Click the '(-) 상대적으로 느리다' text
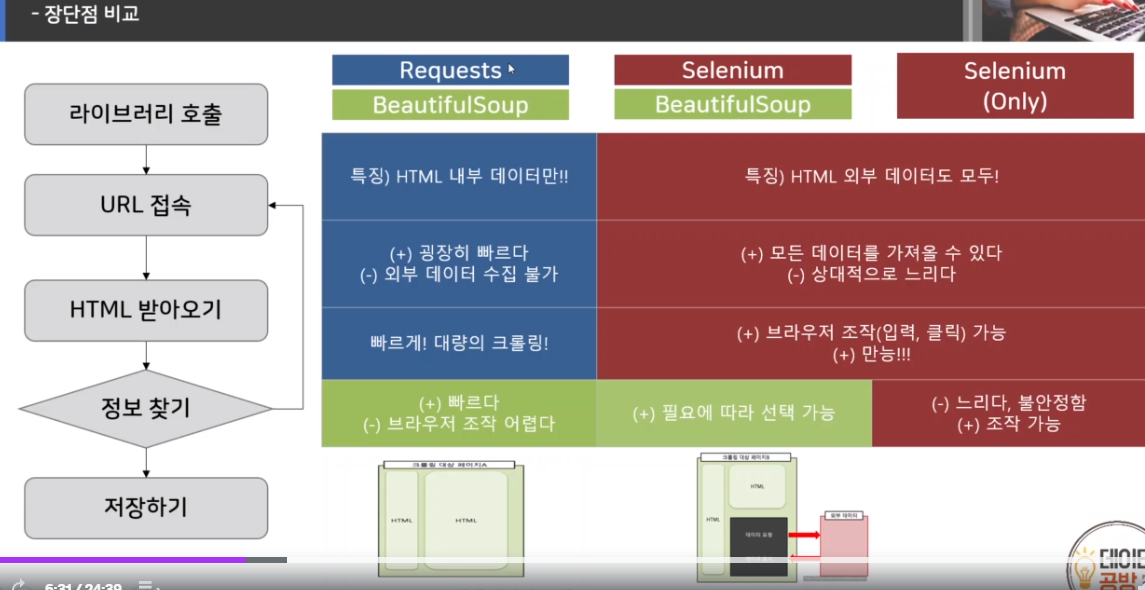Image resolution: width=1145 pixels, height=590 pixels. pos(871,275)
